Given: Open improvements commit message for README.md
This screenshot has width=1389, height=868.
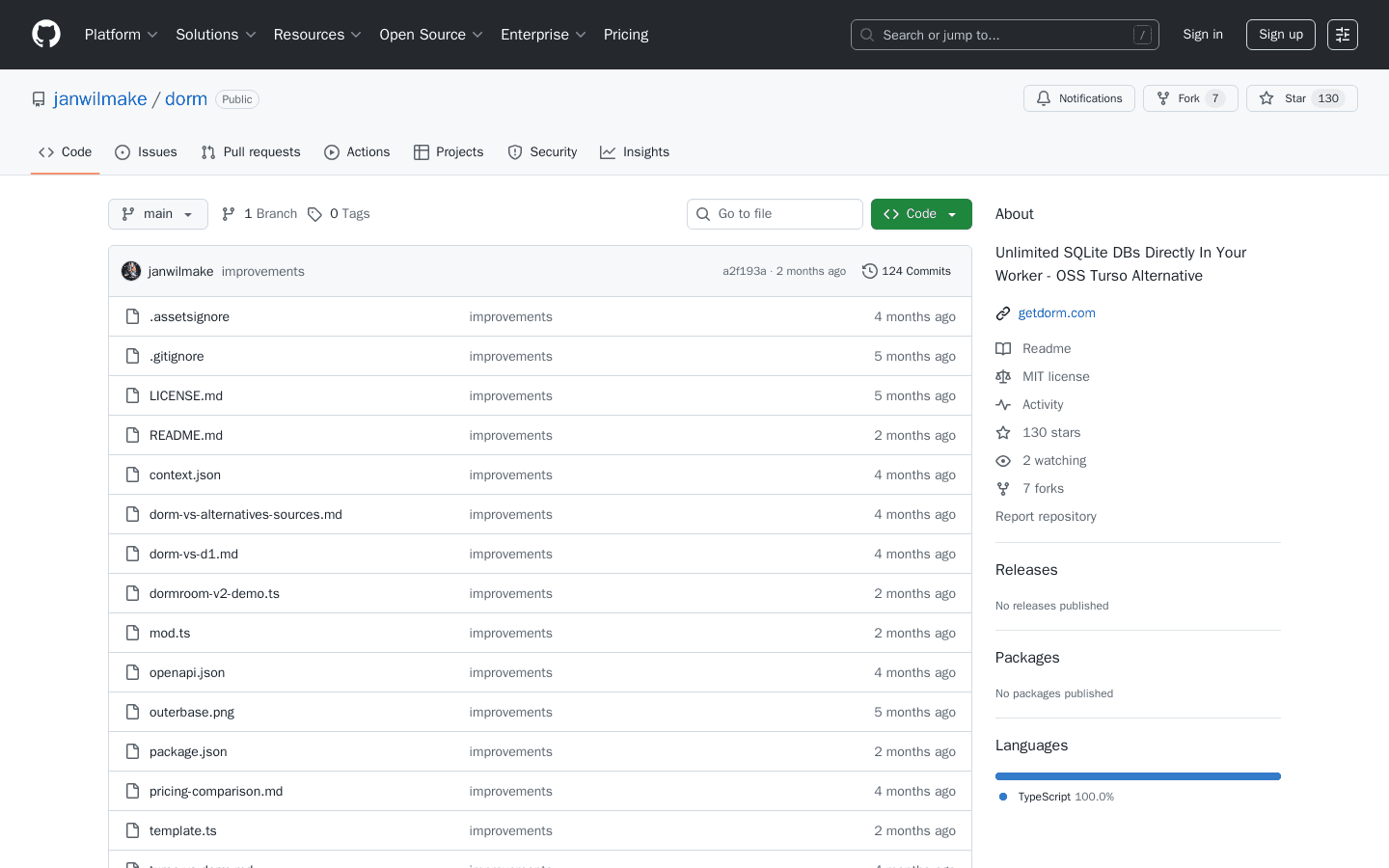Looking at the screenshot, I should 511,435.
